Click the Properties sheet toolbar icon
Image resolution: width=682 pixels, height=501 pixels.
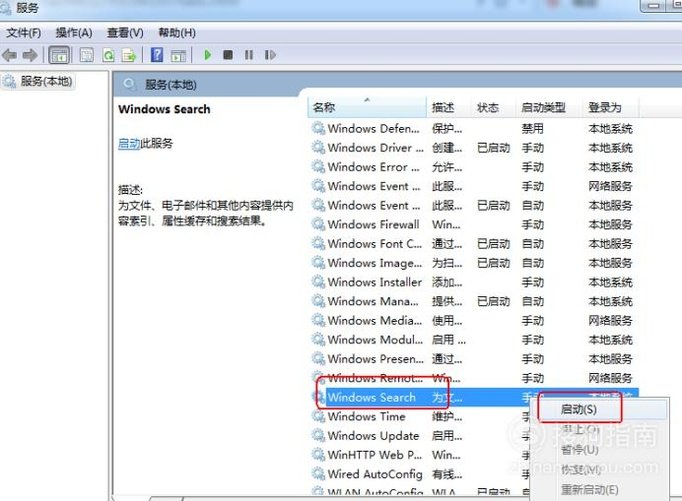pos(87,55)
